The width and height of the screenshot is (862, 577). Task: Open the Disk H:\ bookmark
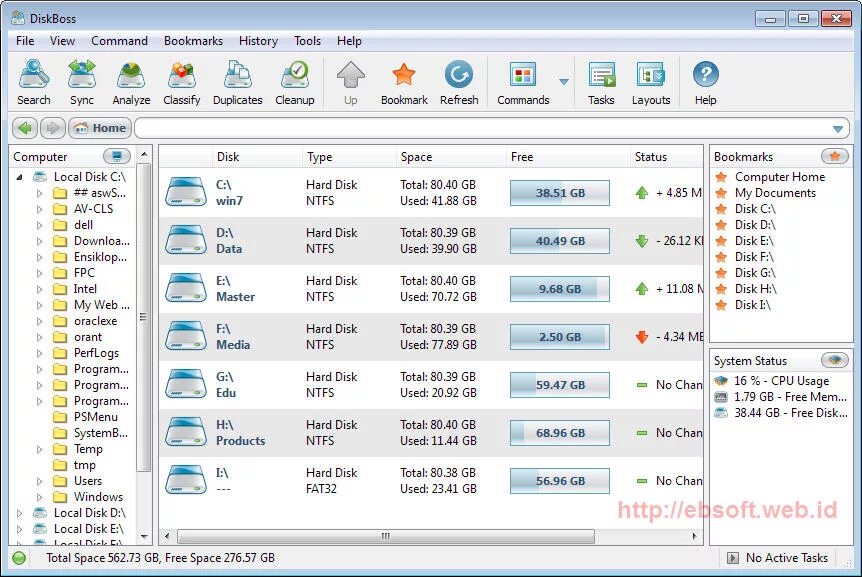pos(755,288)
